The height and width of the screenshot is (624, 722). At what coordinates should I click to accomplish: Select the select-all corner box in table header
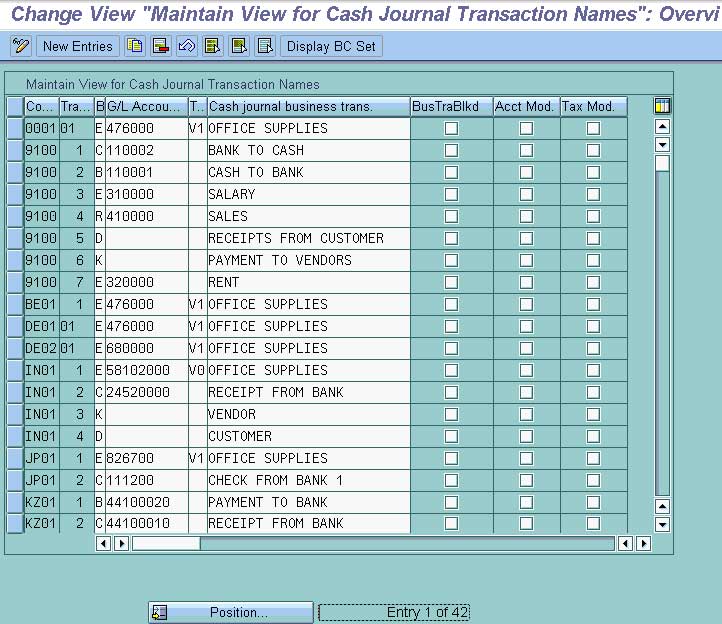tap(15, 106)
